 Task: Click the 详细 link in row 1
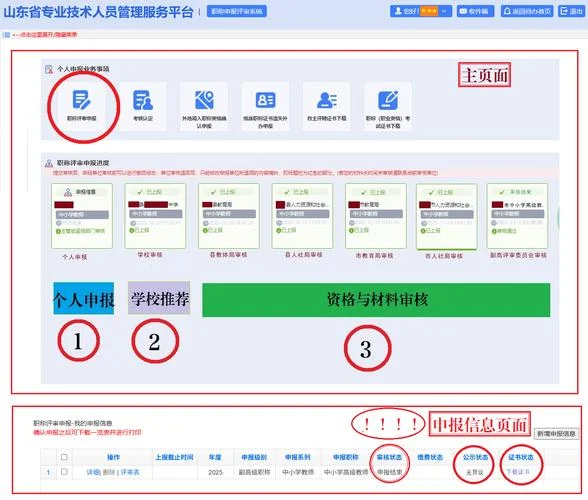pos(92,472)
